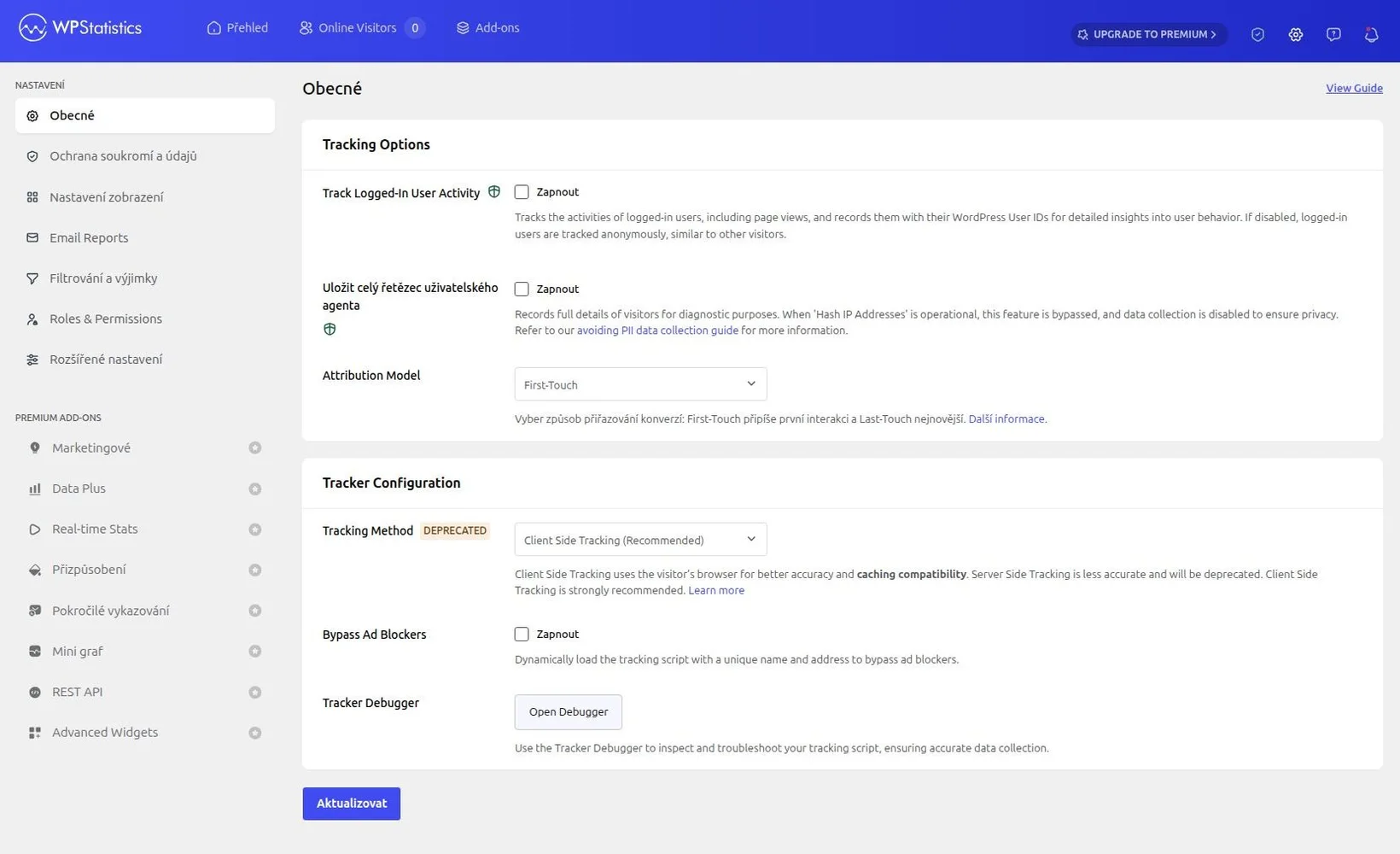Open the Tracking Method dropdown
1400x854 pixels.
(x=640, y=540)
